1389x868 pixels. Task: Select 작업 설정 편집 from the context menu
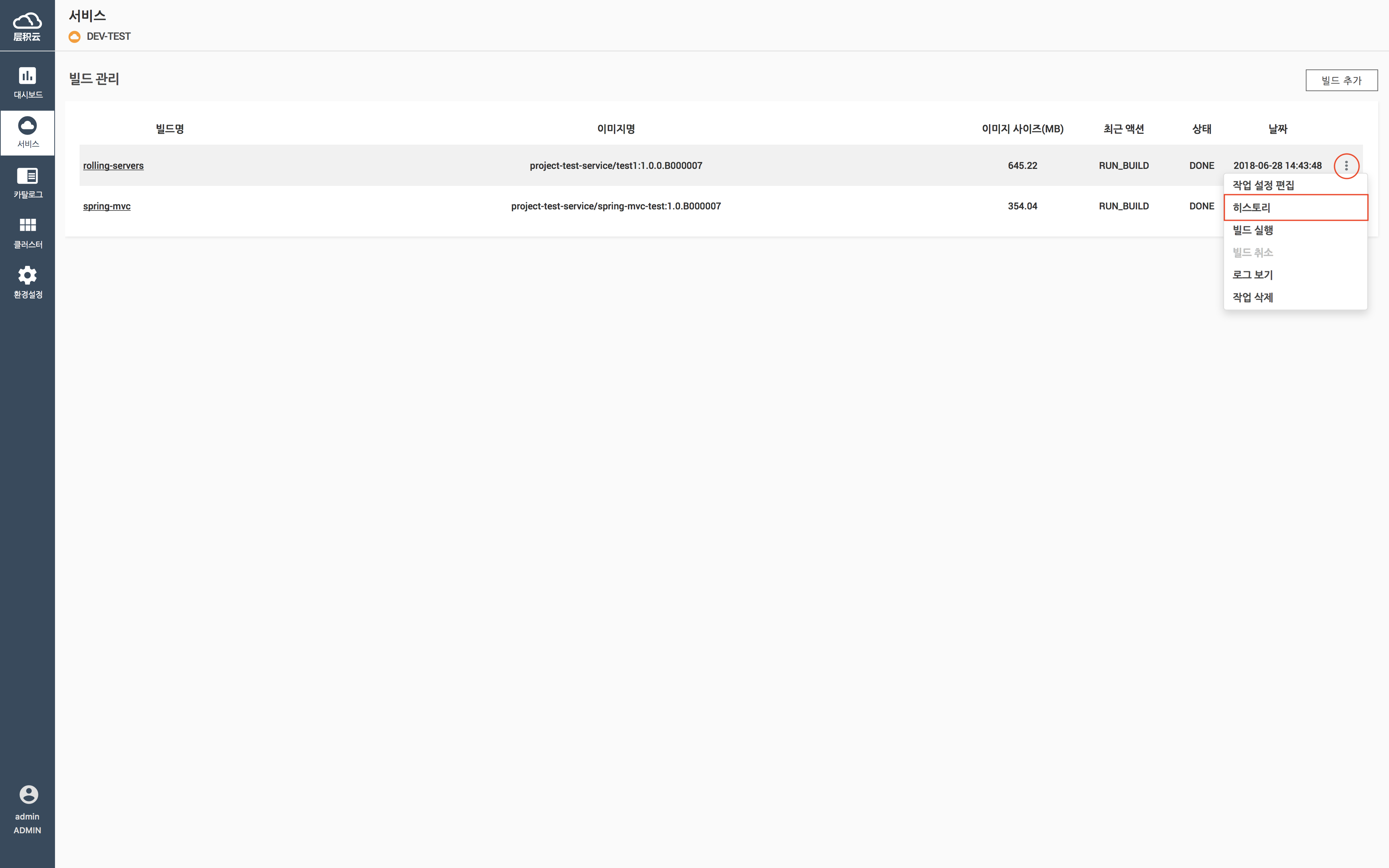pyautogui.click(x=1263, y=186)
